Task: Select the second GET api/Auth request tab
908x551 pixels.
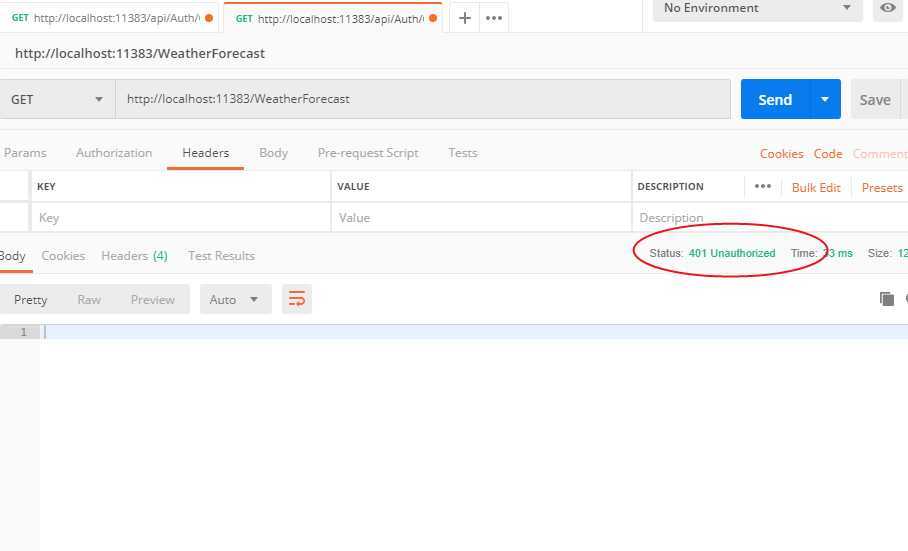Action: pos(333,18)
